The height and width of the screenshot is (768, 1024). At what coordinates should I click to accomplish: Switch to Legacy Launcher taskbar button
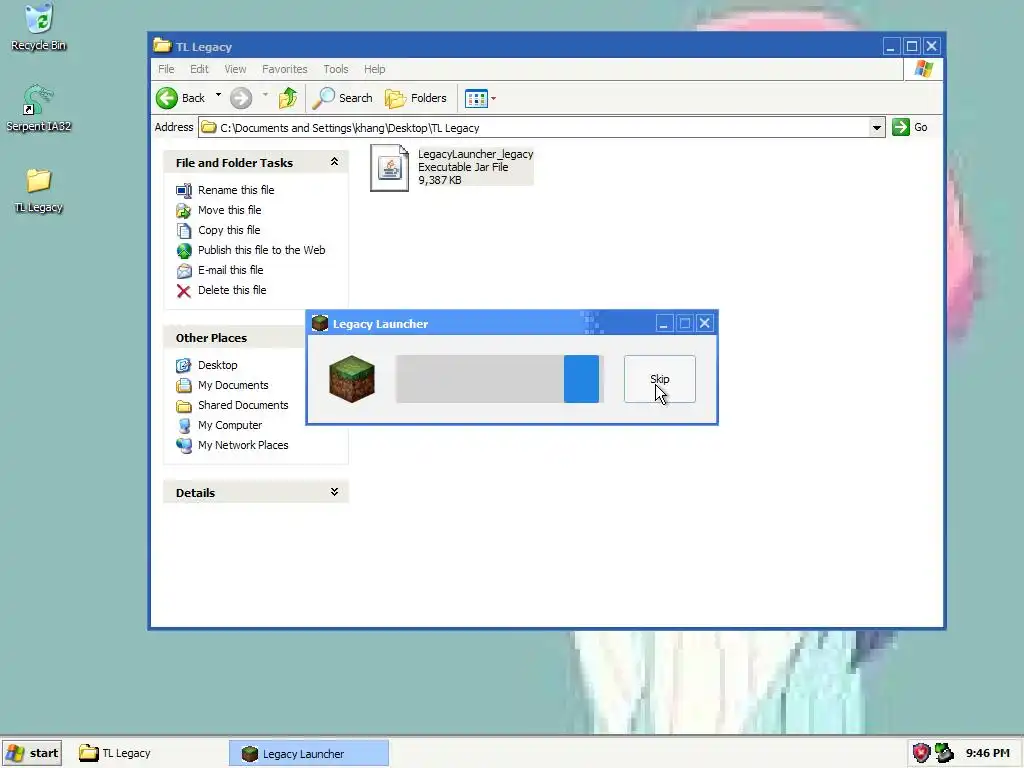pos(308,754)
